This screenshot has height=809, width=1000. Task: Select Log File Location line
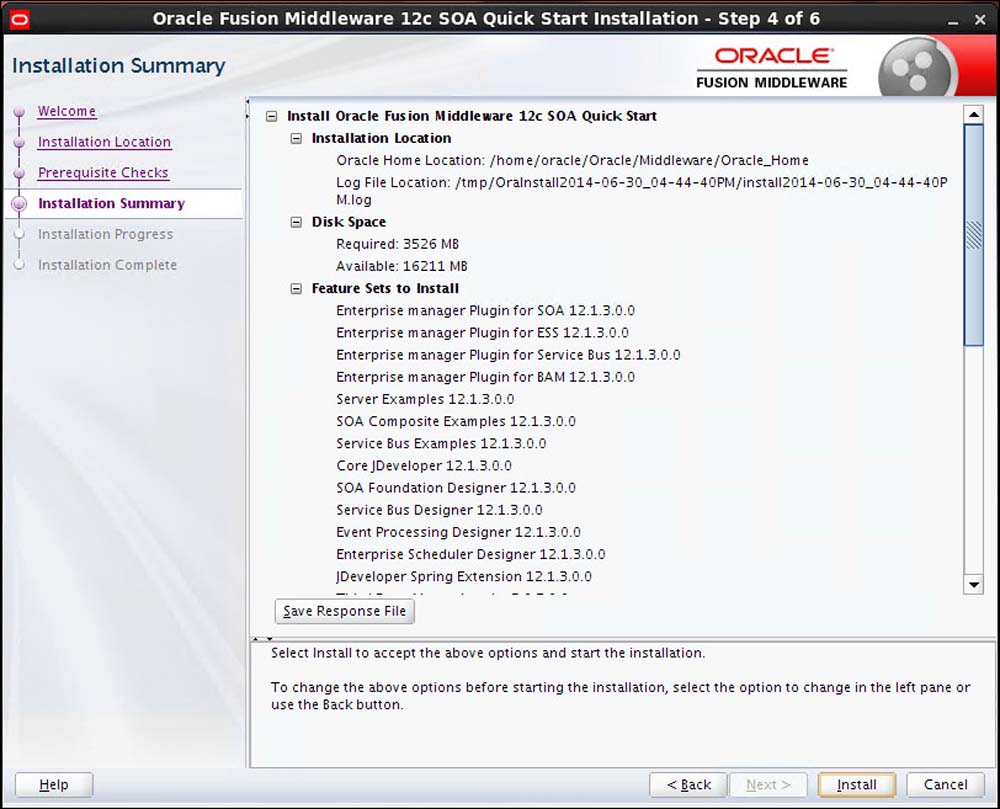pos(642,191)
